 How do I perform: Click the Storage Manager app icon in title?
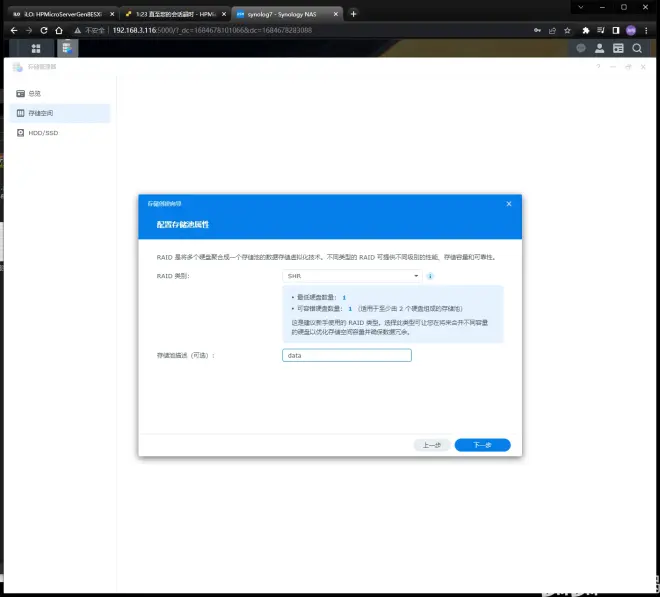(17, 67)
